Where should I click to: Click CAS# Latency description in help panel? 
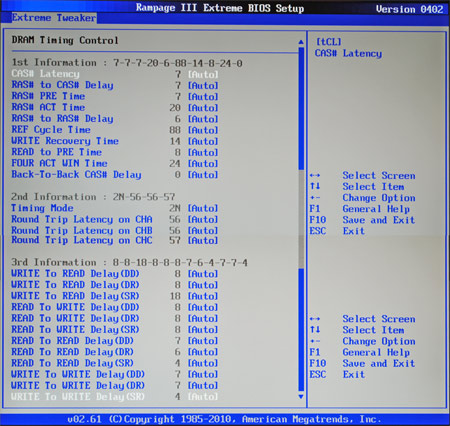pos(348,53)
